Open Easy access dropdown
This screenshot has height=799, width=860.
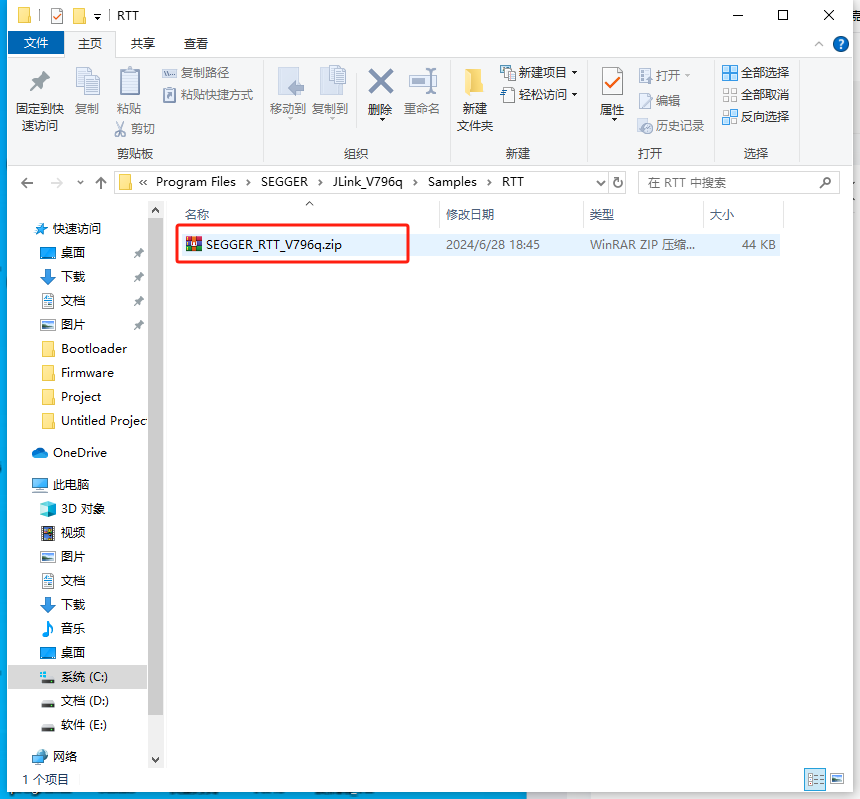click(x=539, y=95)
